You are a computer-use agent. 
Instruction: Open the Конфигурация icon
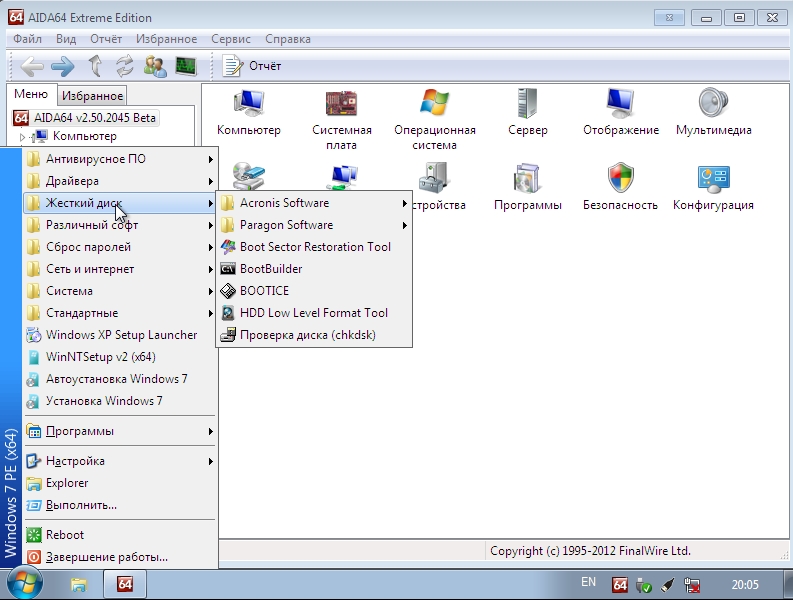click(712, 179)
